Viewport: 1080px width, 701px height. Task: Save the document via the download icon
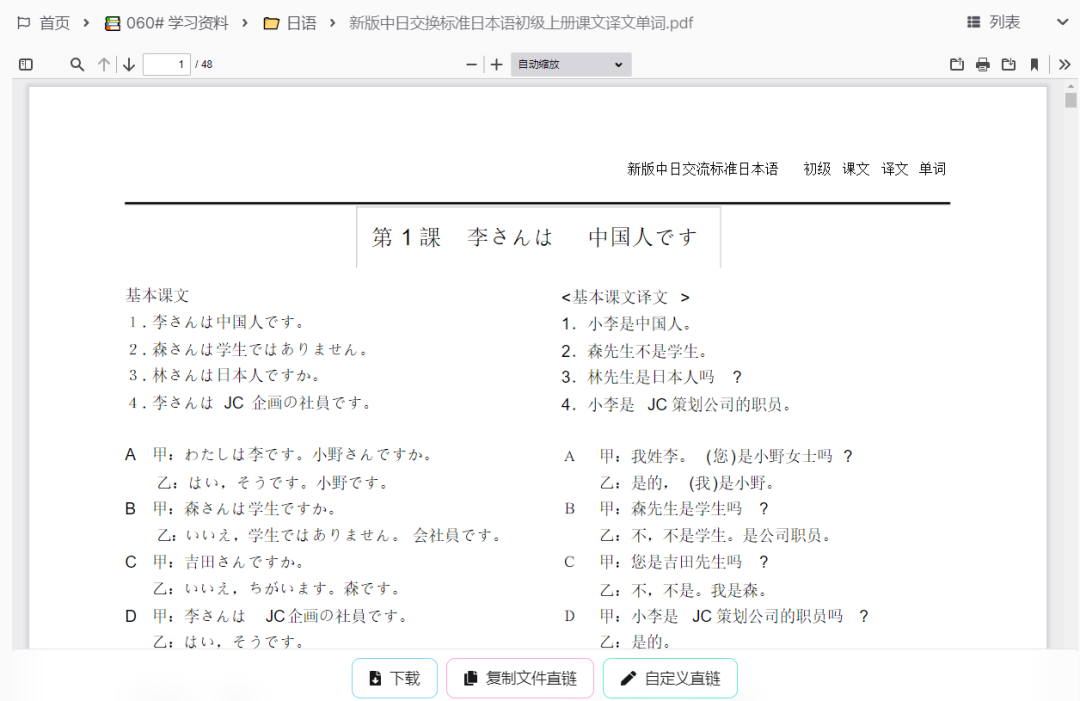pos(1008,64)
